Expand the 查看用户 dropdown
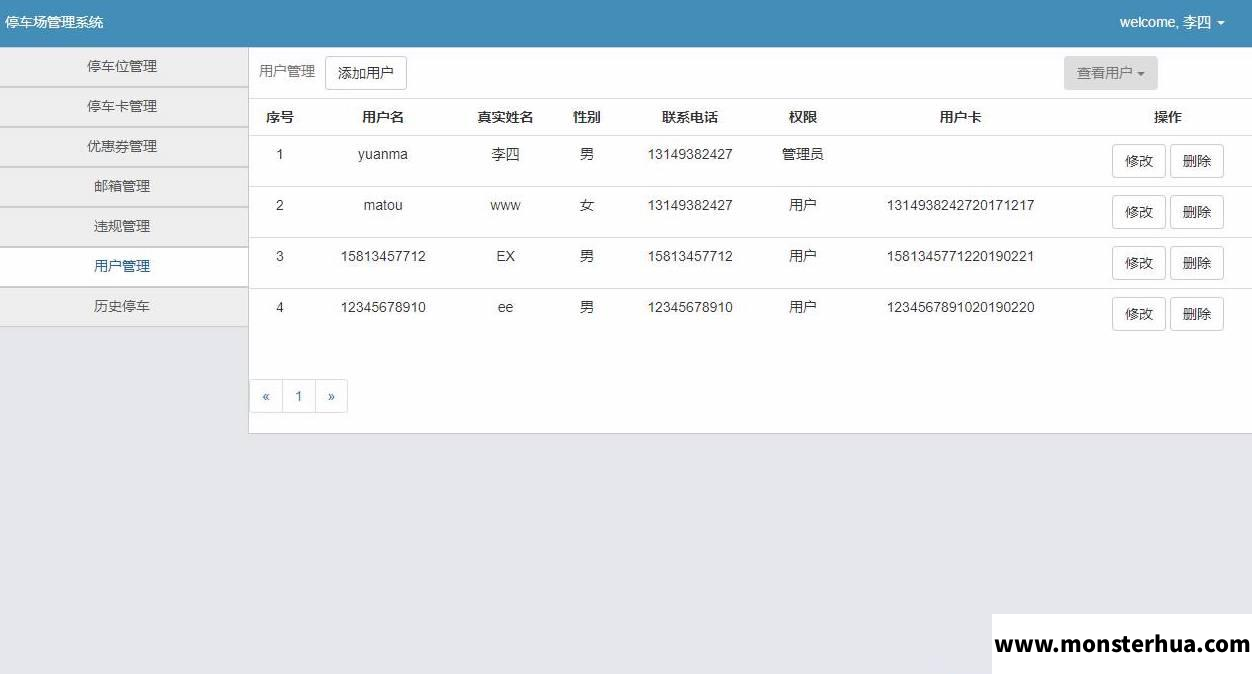The width and height of the screenshot is (1252, 674). (1110, 73)
